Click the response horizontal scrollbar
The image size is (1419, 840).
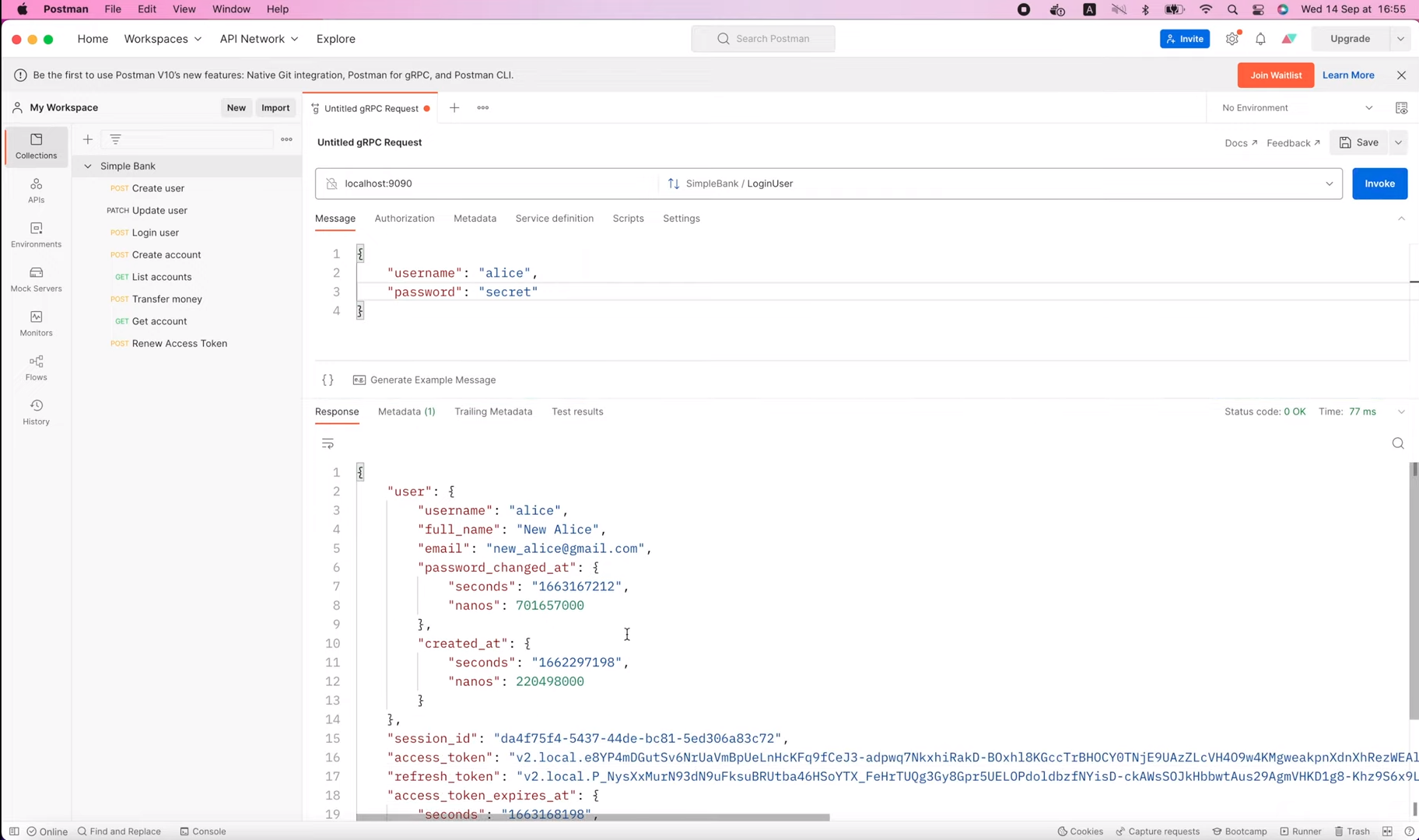(x=593, y=817)
